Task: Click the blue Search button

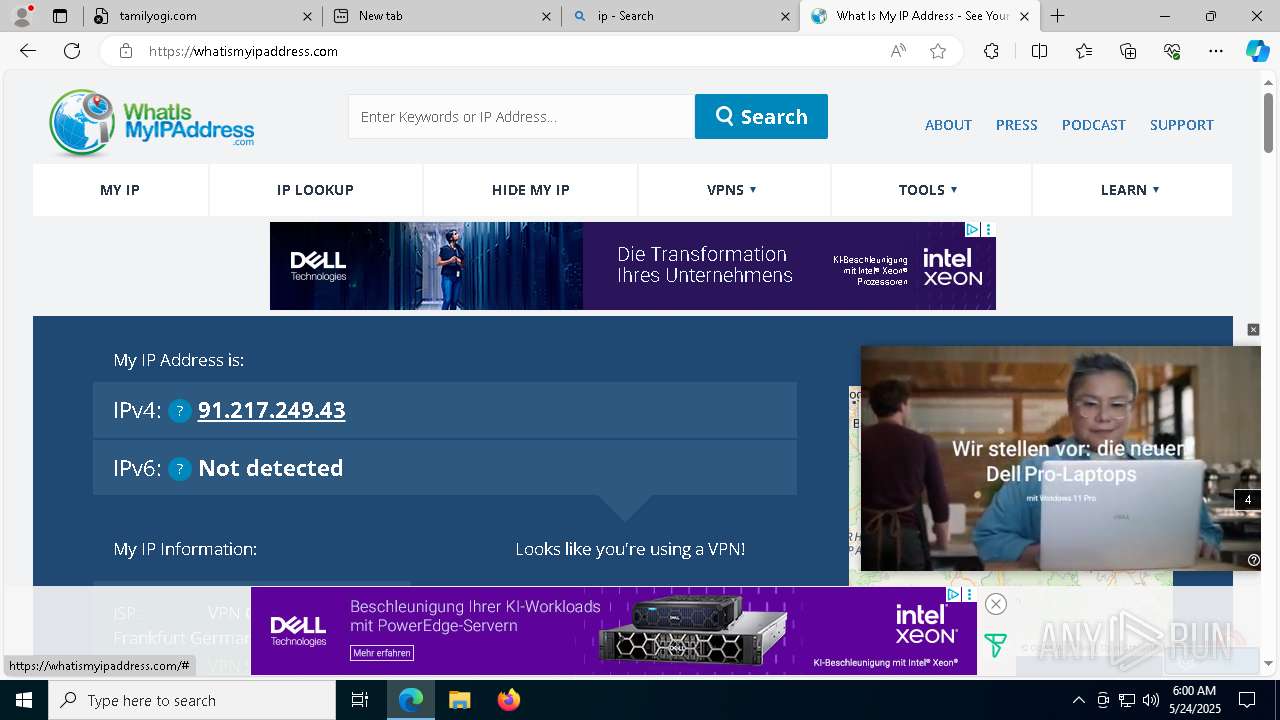Action: coord(761,116)
